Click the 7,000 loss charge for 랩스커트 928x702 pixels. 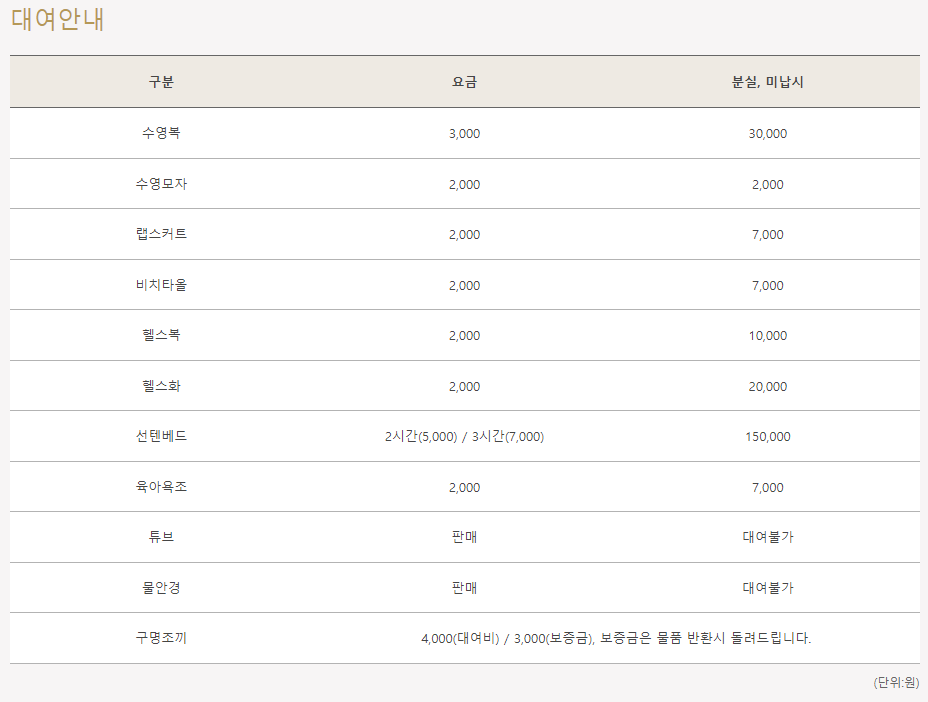coord(768,234)
